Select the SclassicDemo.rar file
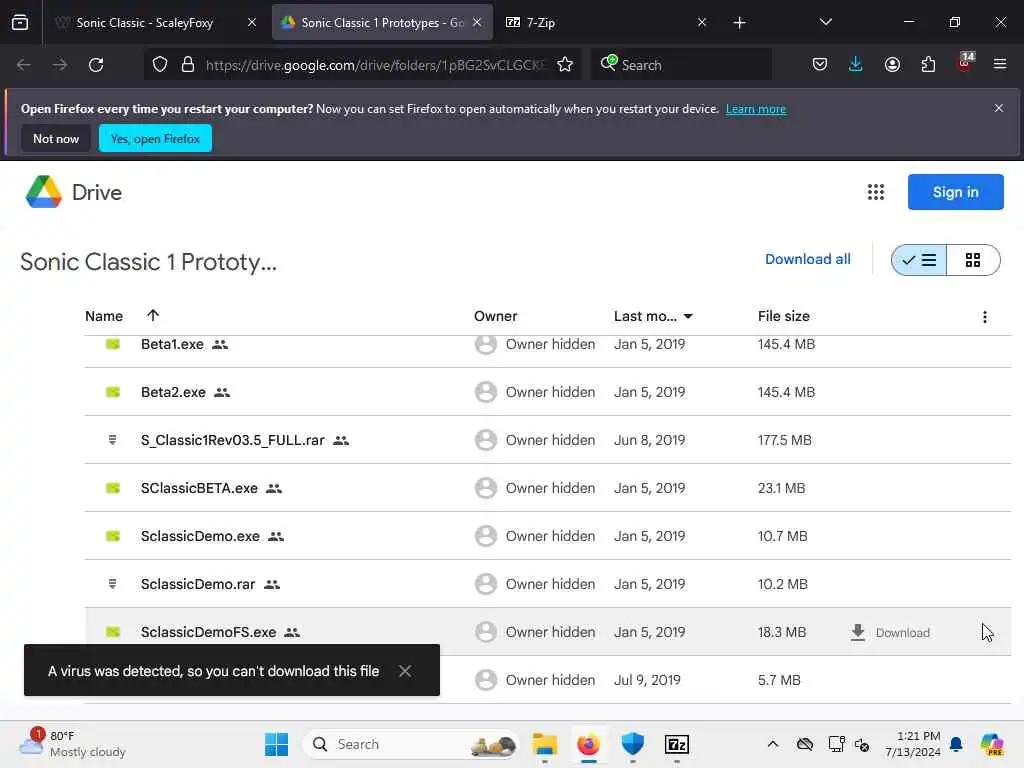 (548, 584)
